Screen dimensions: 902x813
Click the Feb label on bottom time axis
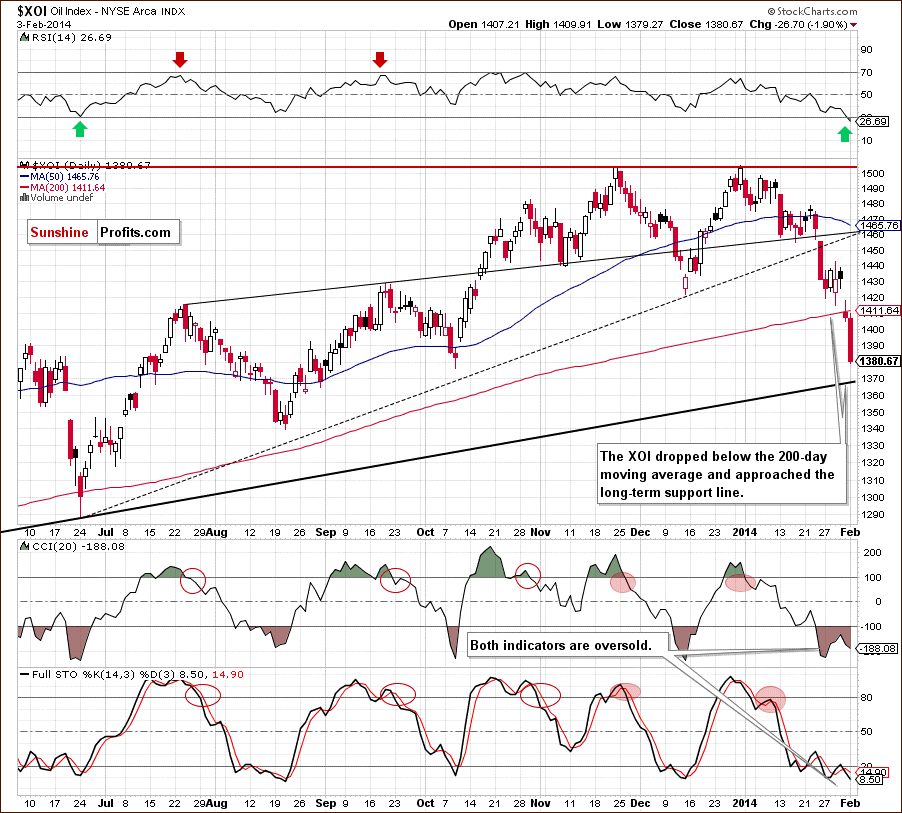[x=850, y=803]
